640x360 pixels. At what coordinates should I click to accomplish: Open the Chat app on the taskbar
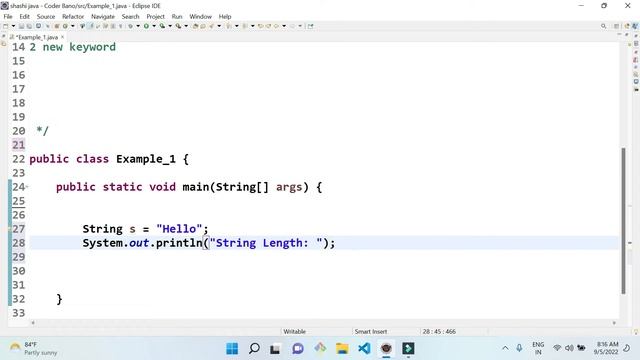298,349
